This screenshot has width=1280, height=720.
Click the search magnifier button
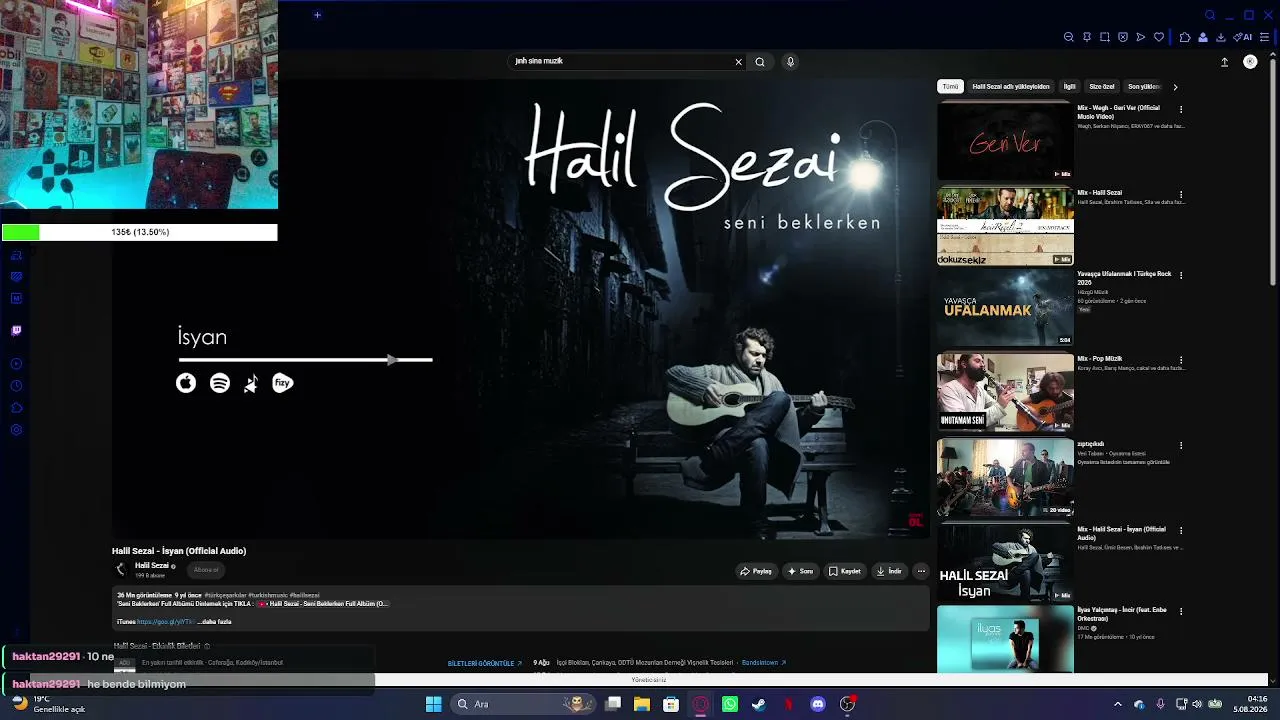760,62
